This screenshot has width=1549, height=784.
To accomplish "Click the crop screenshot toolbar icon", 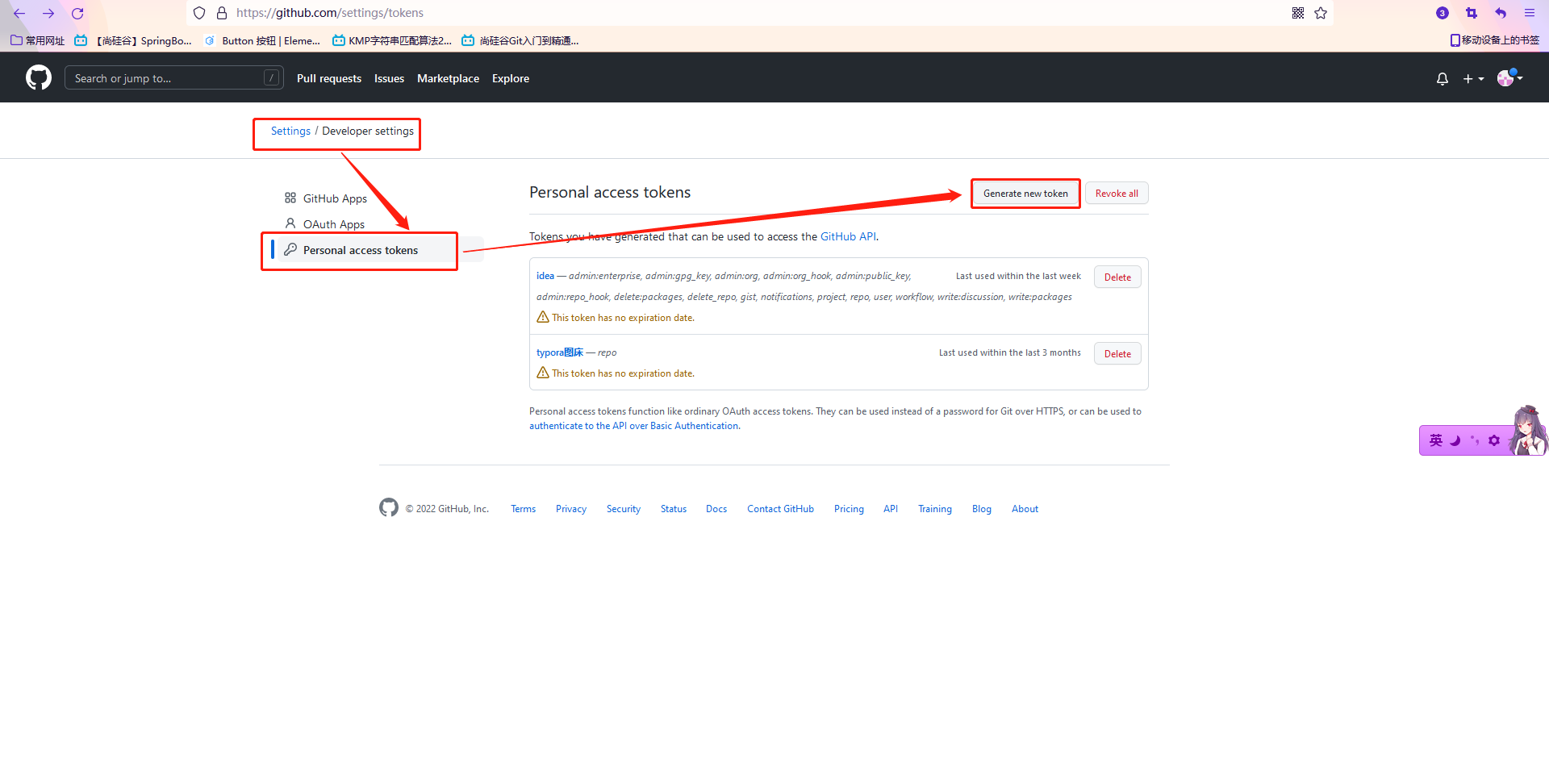I will tap(1472, 13).
